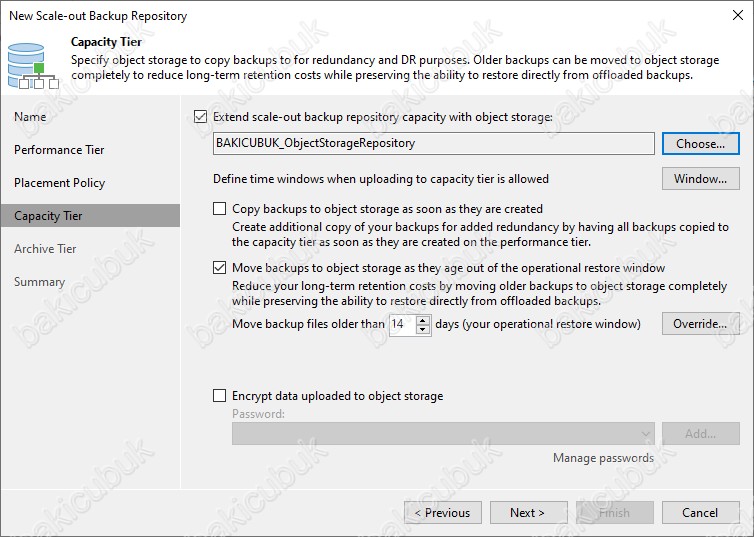Go to the Performance Tier step

59,150
